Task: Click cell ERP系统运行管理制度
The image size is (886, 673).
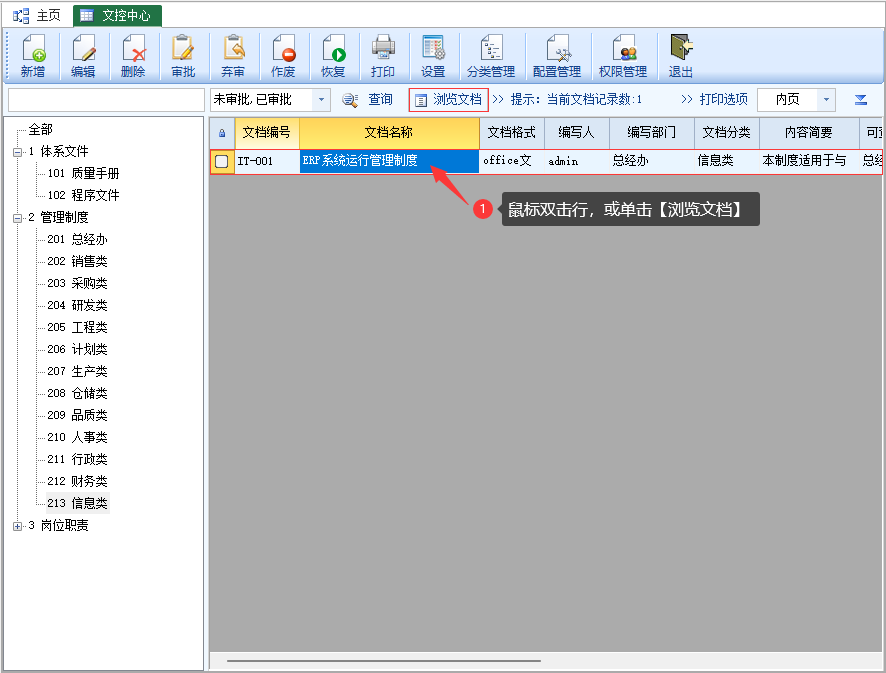Action: (389, 161)
